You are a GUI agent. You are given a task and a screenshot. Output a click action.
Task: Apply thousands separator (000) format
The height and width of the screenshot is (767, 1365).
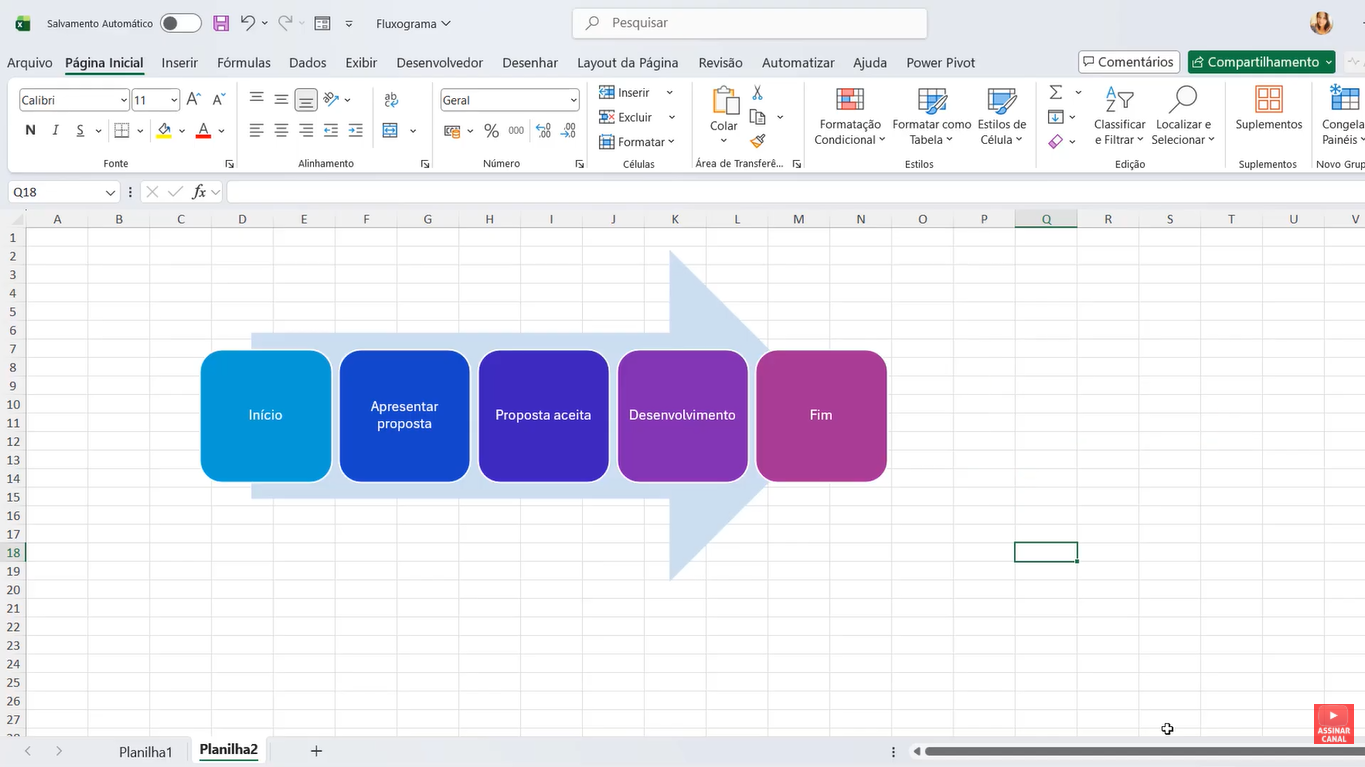pos(516,130)
